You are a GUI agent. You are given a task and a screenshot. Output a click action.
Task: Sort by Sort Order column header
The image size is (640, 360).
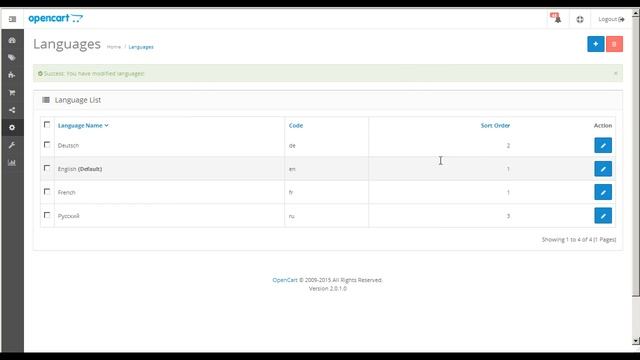(x=495, y=125)
